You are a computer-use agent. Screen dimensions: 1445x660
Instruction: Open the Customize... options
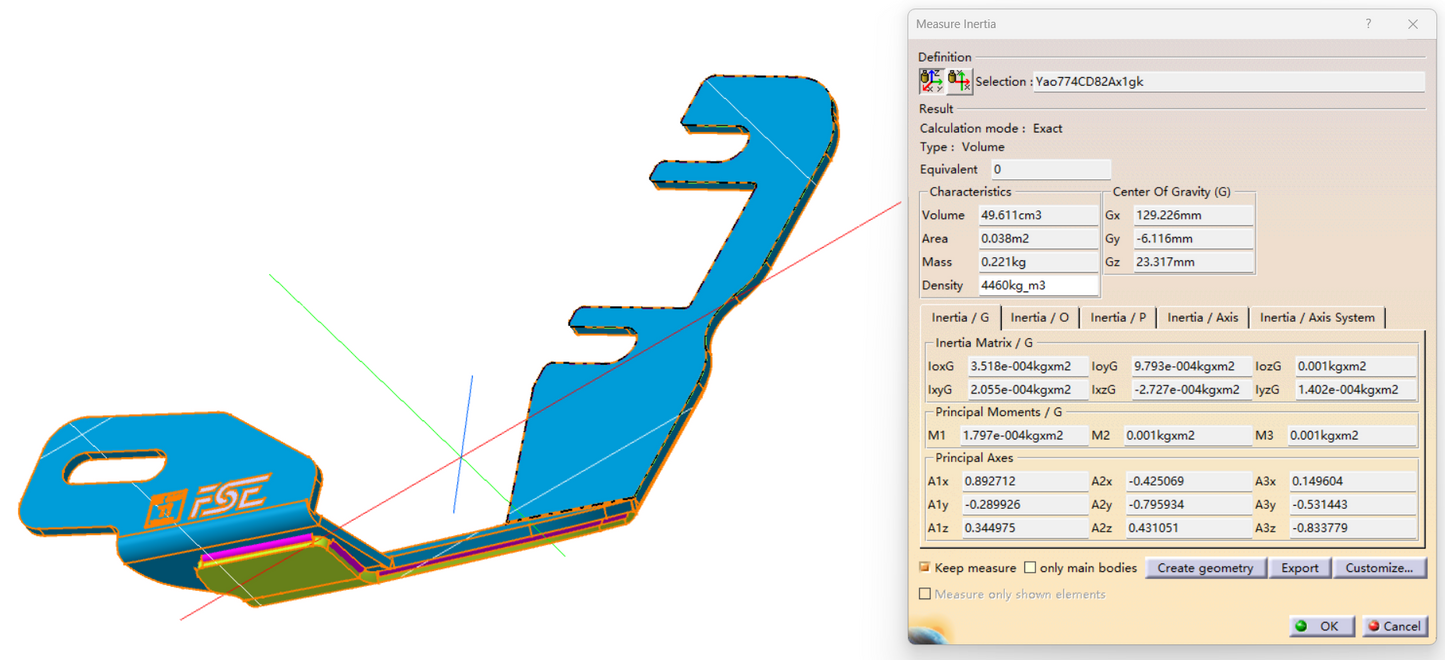1378,568
